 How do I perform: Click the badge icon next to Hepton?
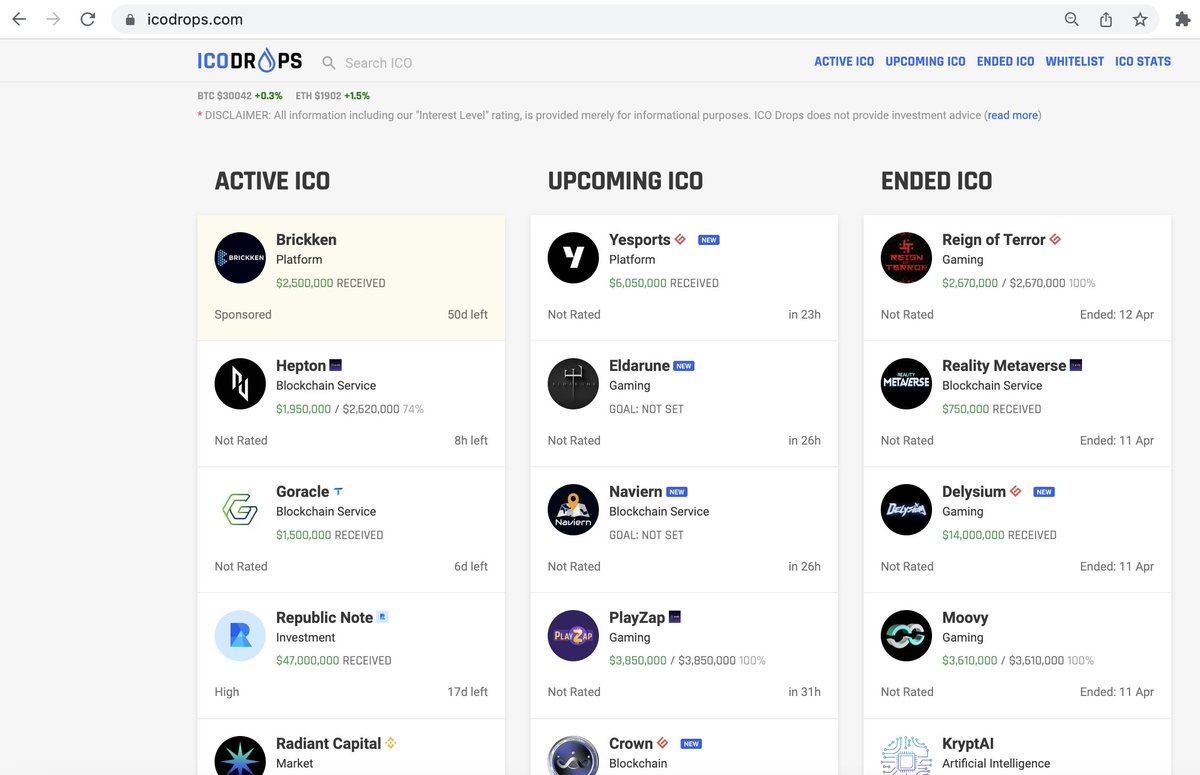click(x=336, y=365)
